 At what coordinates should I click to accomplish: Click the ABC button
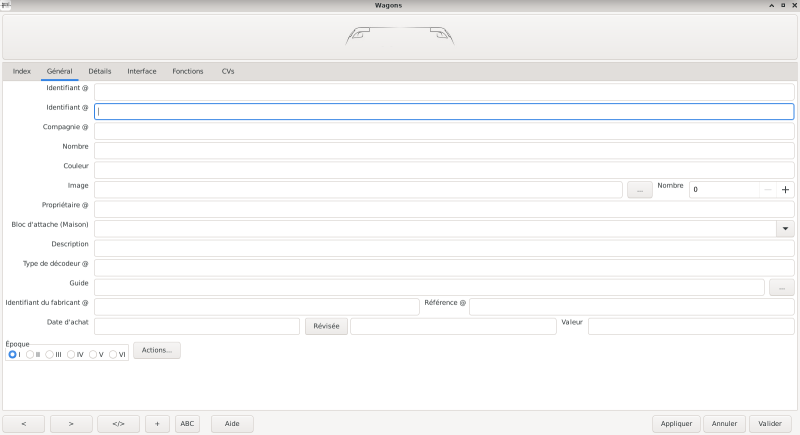tap(187, 423)
